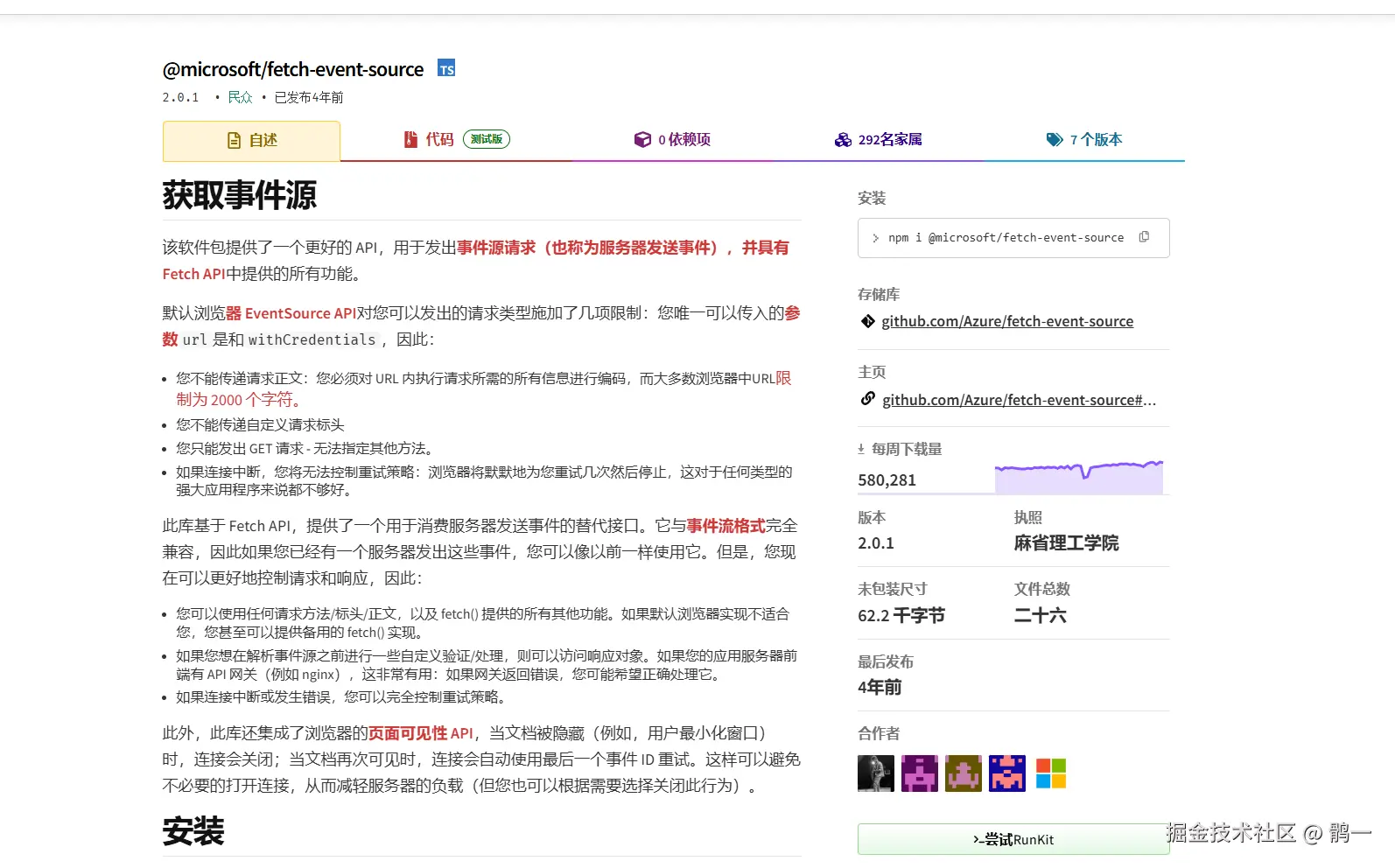Click the weekly downloads sparkline chart
Viewport: 1395px width, 868px height.
[1079, 477]
